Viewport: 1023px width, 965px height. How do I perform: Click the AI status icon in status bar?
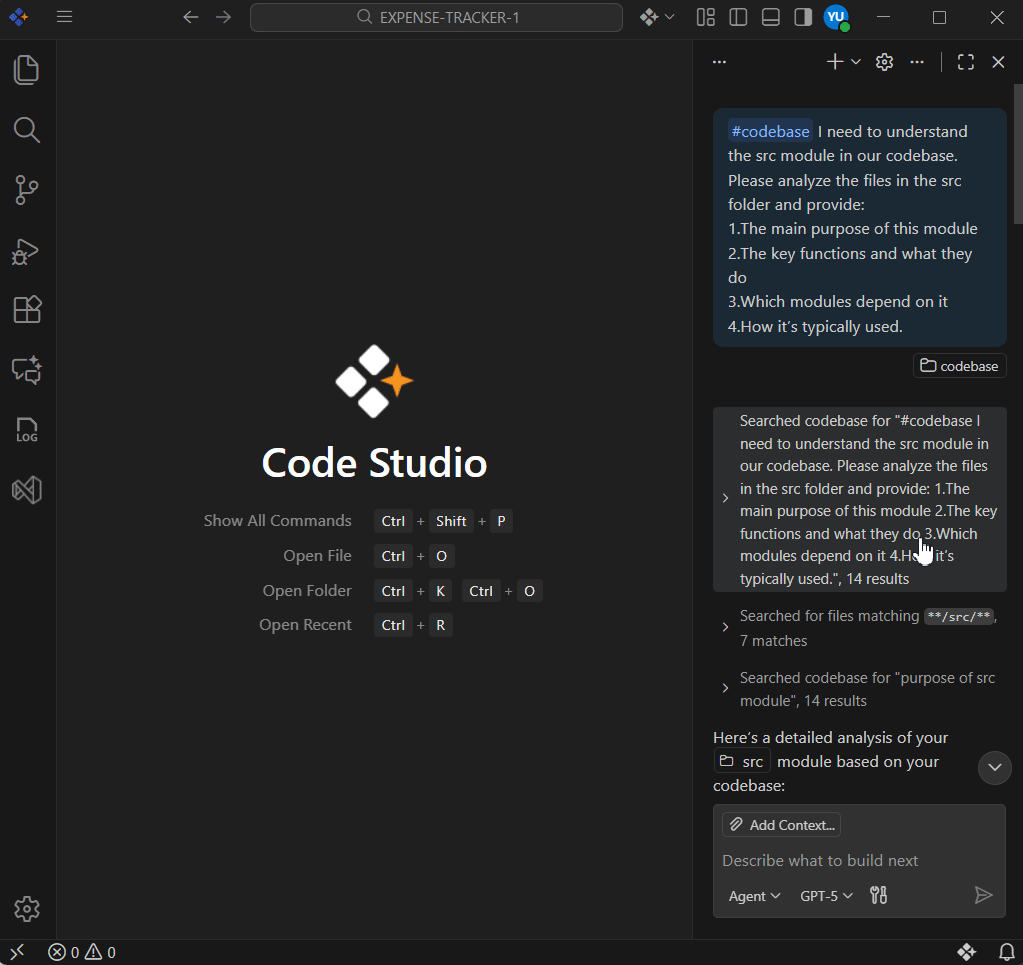(x=966, y=953)
